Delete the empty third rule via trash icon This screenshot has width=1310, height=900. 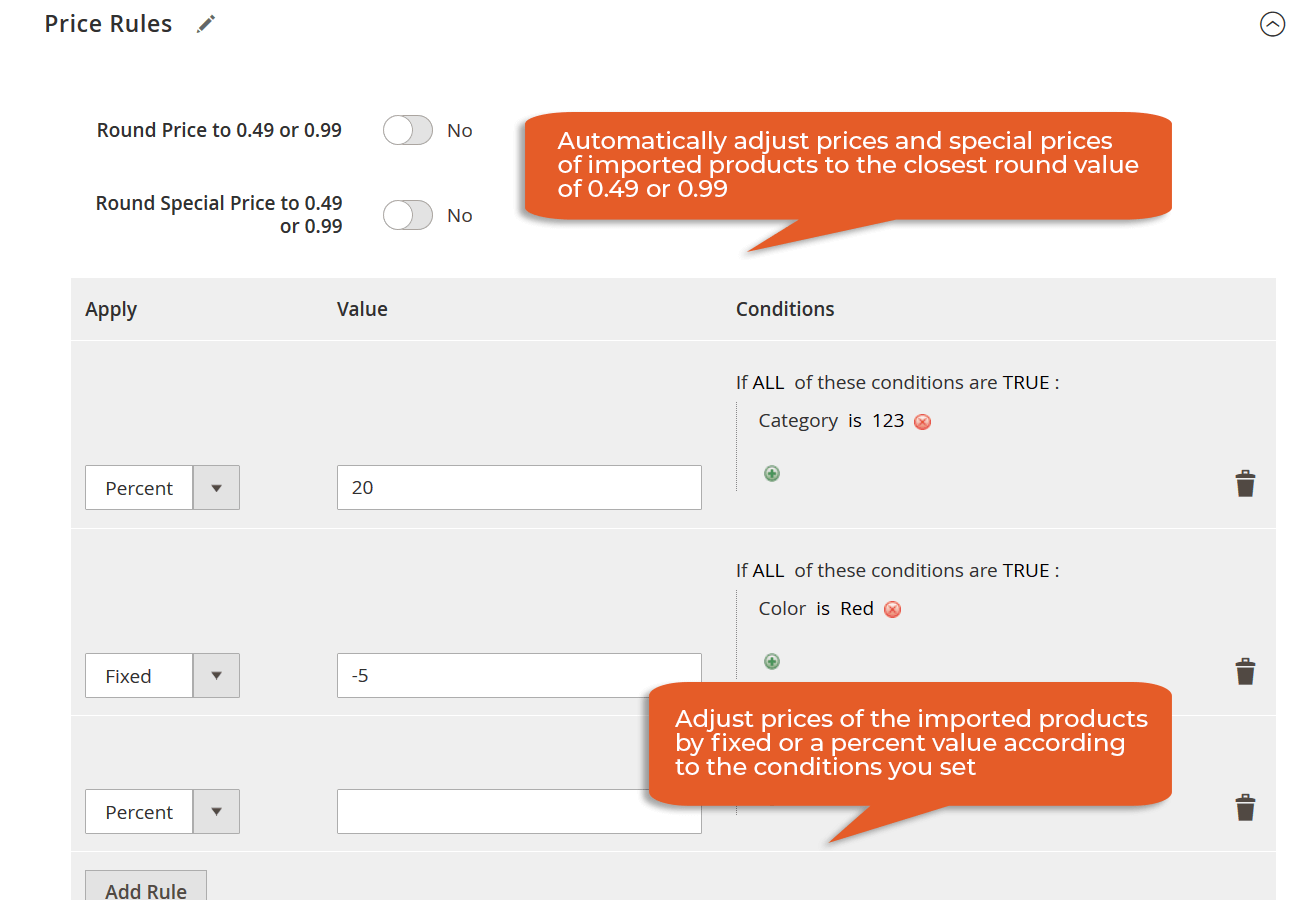(x=1245, y=808)
